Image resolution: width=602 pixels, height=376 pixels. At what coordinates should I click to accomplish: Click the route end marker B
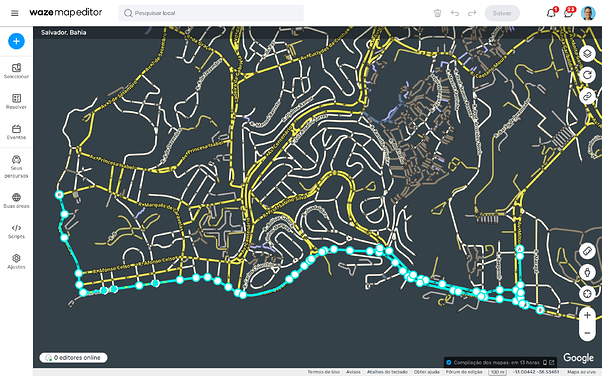[x=540, y=310]
